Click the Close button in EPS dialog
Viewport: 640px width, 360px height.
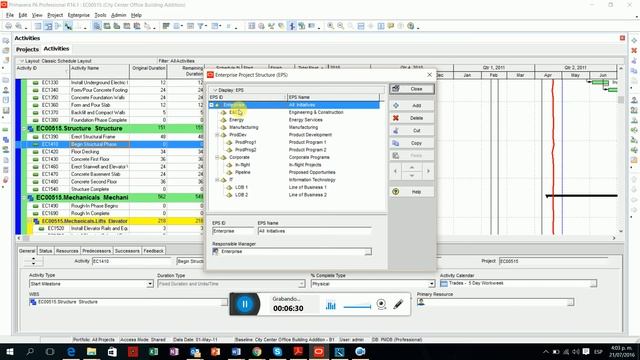412,89
